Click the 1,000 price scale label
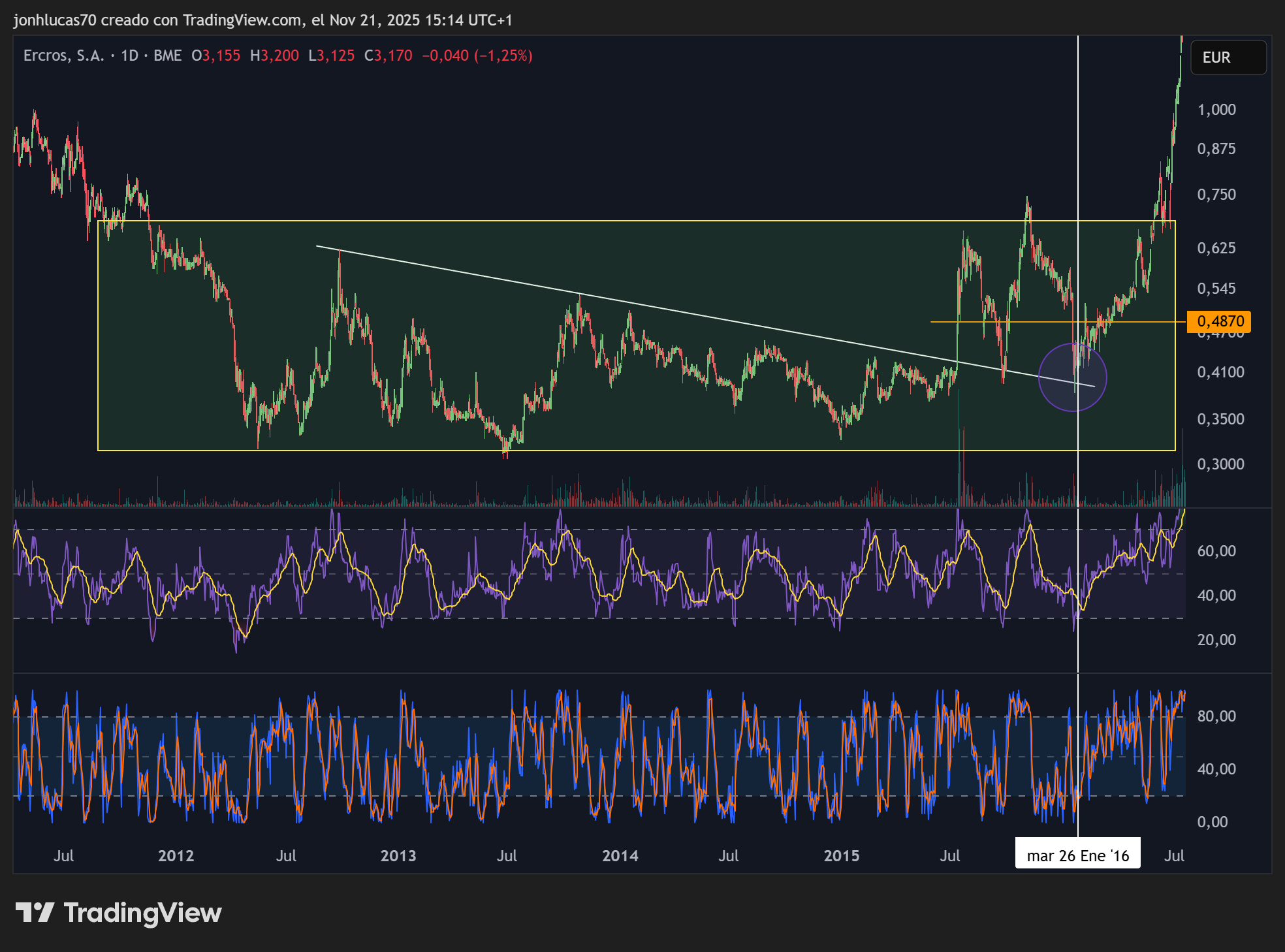1285x952 pixels. click(1216, 110)
